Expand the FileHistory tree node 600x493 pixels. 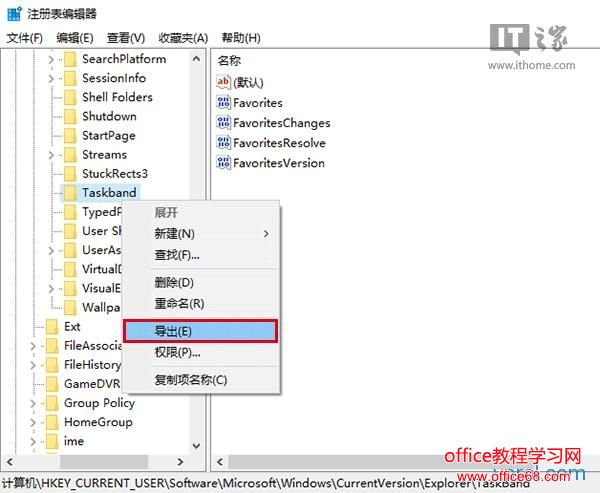[33, 366]
